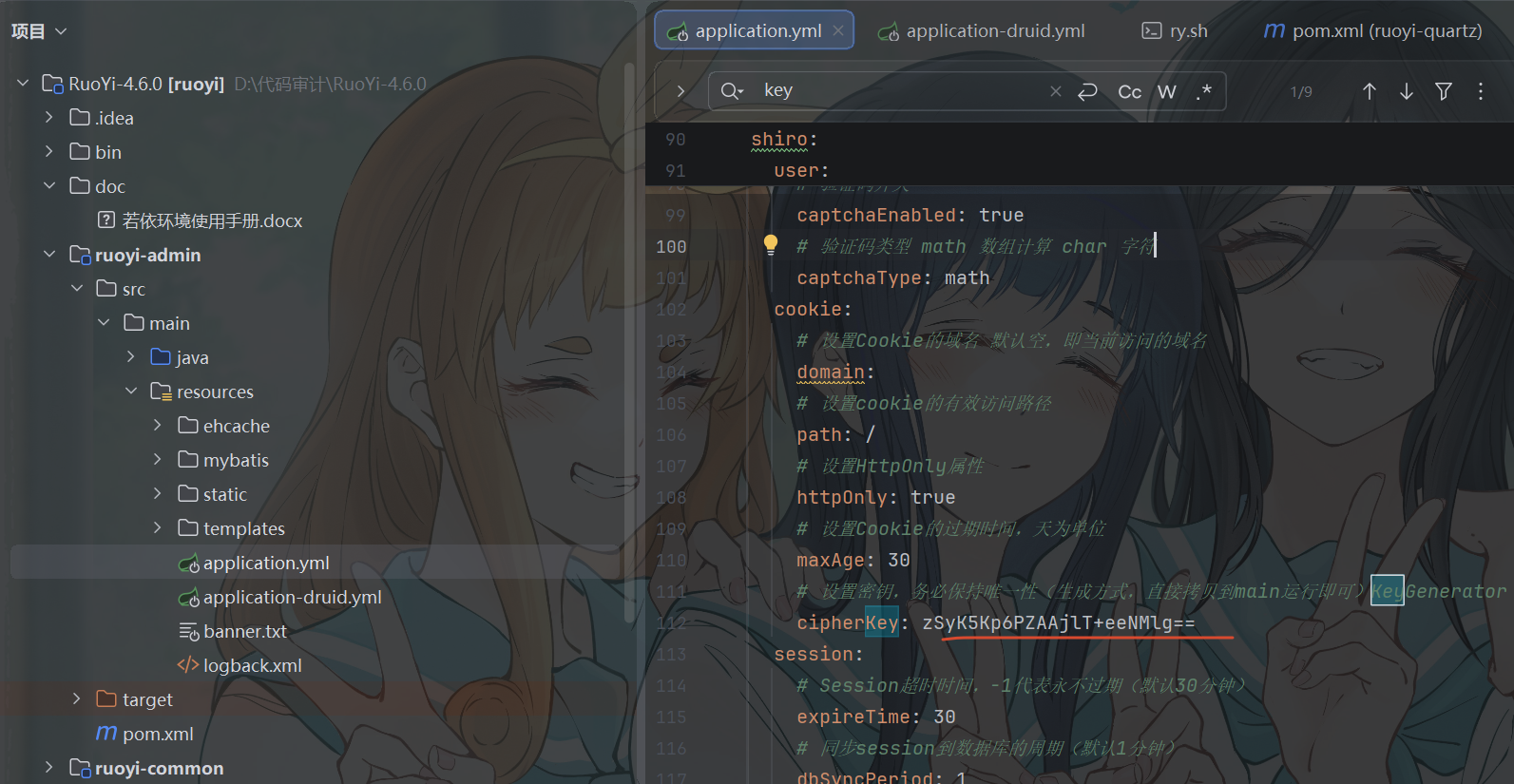This screenshot has width=1514, height=784.
Task: Collapse the ruoyi-admin module
Action: pyautogui.click(x=49, y=254)
